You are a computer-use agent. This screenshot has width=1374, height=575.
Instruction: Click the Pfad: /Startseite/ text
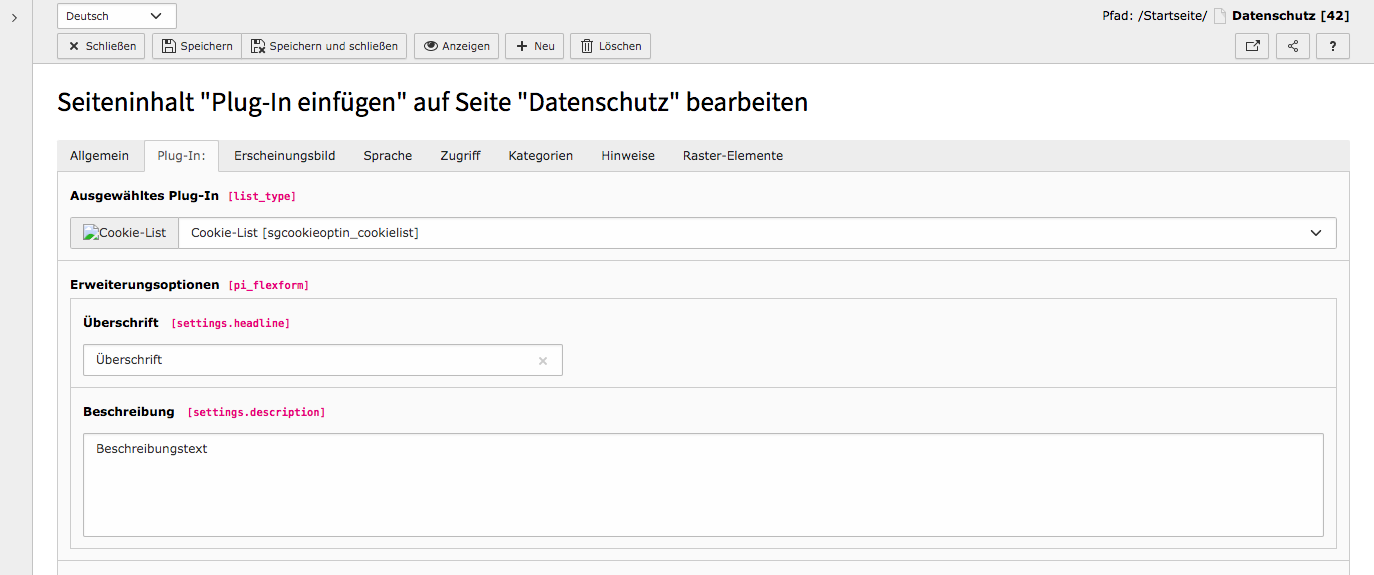click(1153, 16)
